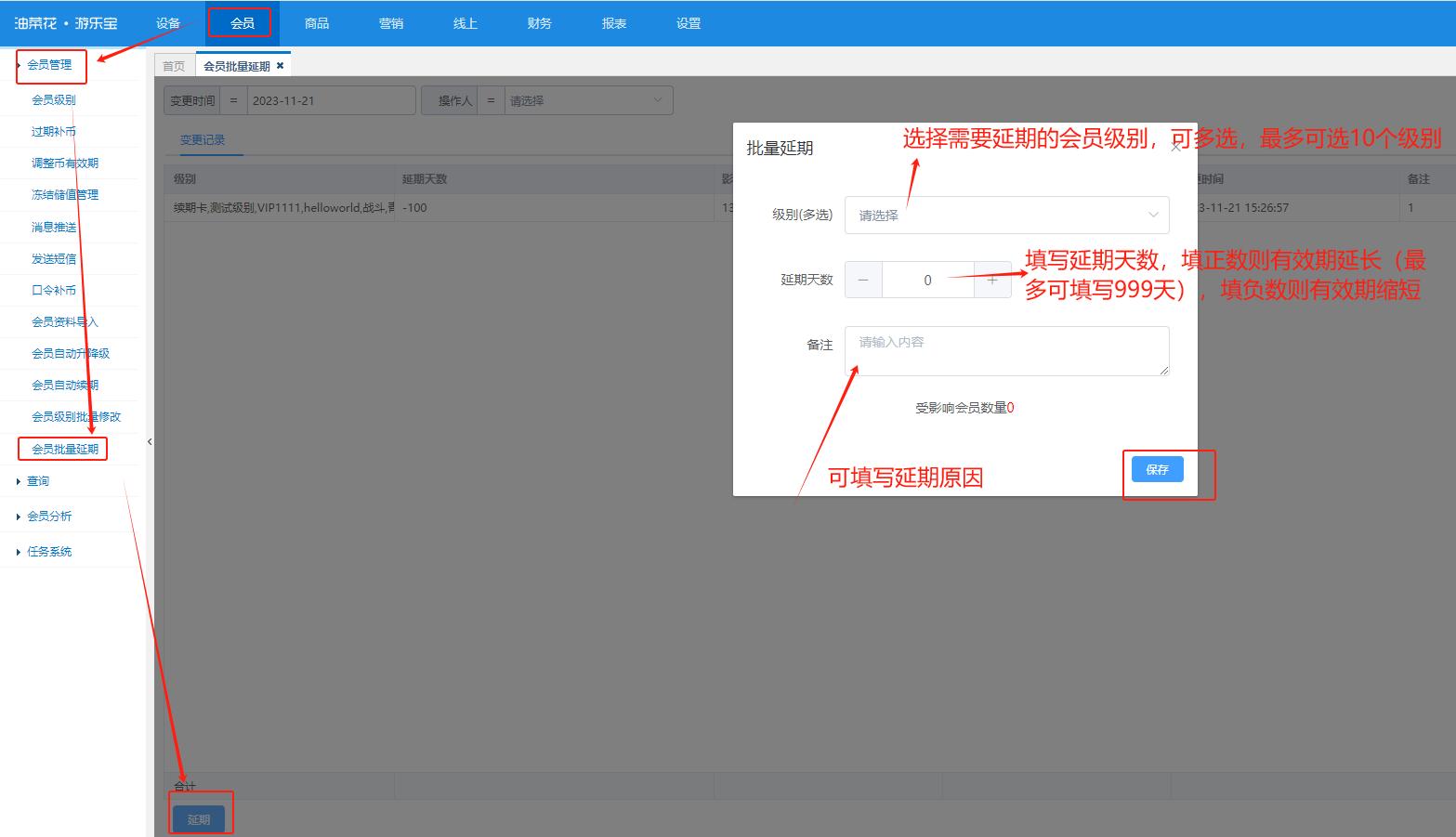Screen dimensions: 1456x837
Task: Open 过期补币 in the sidebar
Action: [54, 131]
